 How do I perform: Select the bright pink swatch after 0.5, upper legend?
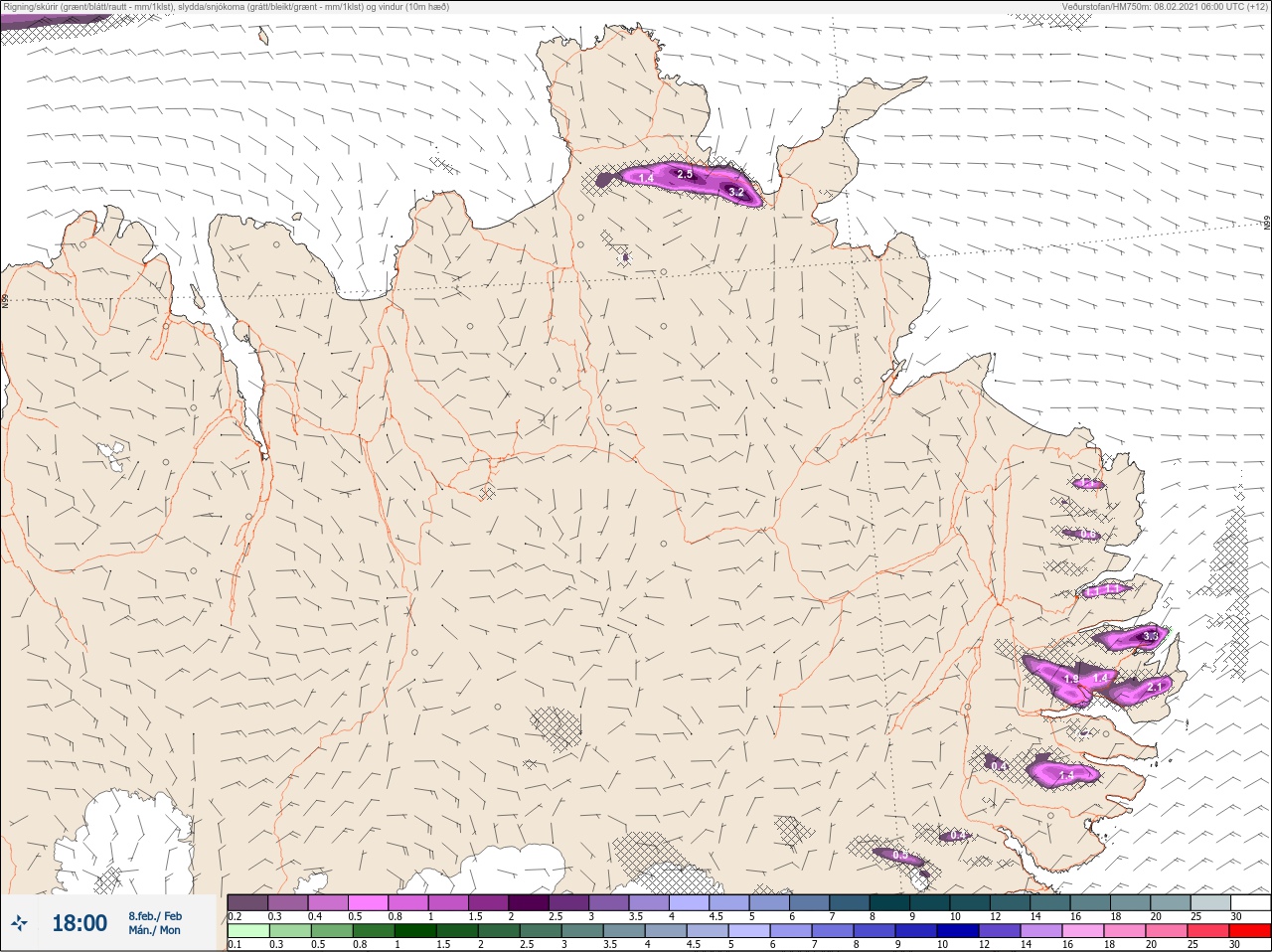[369, 902]
